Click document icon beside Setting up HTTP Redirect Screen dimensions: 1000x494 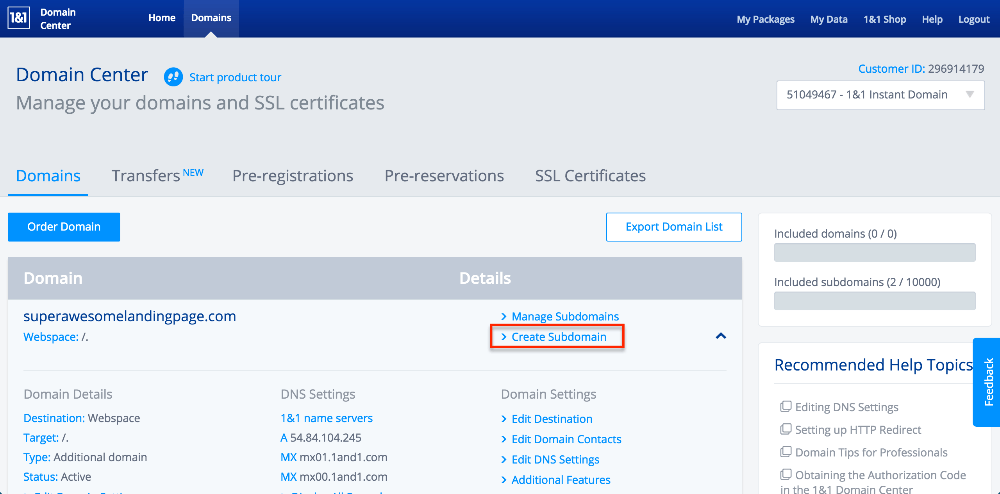click(x=785, y=430)
